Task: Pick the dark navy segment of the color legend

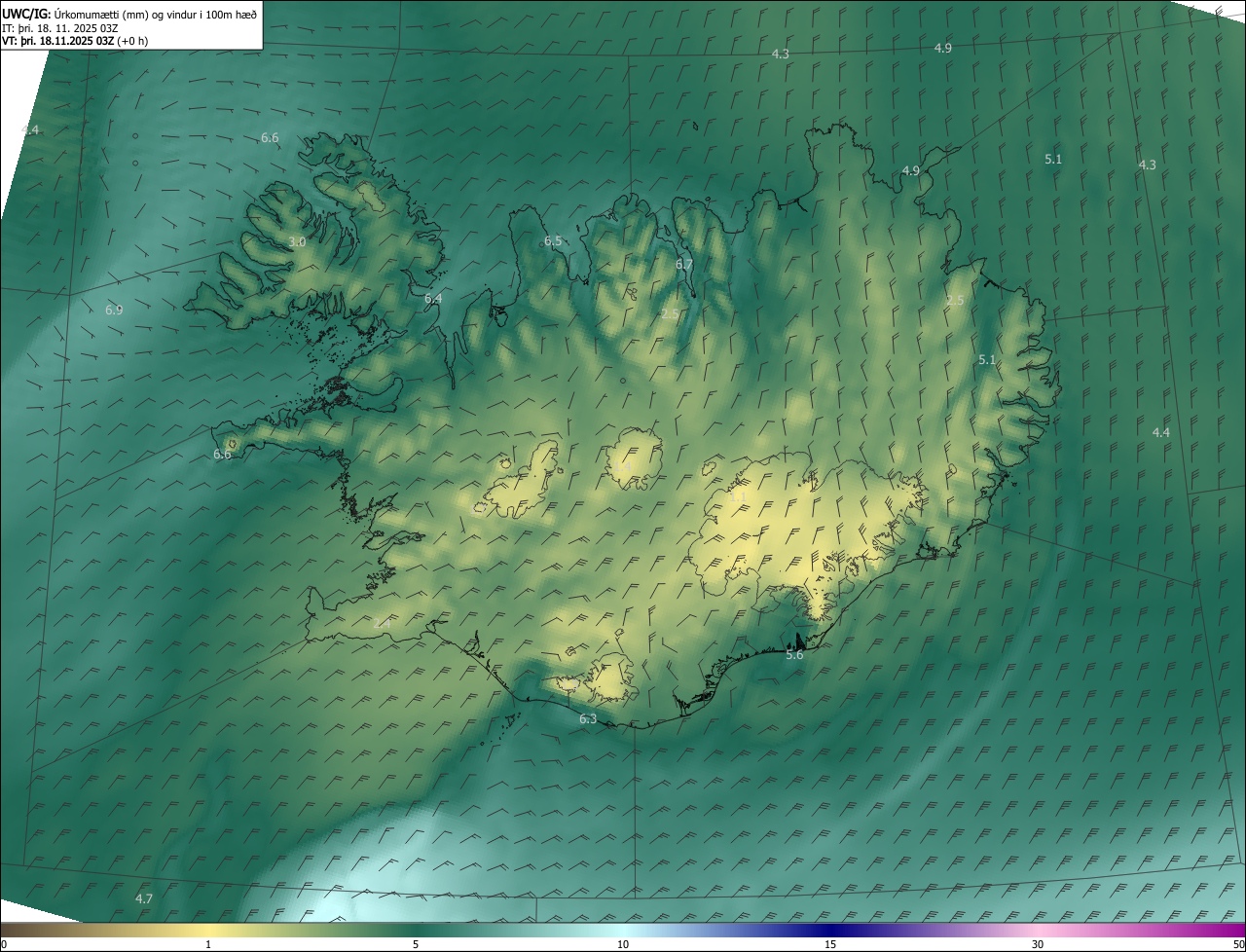Action: tap(830, 931)
